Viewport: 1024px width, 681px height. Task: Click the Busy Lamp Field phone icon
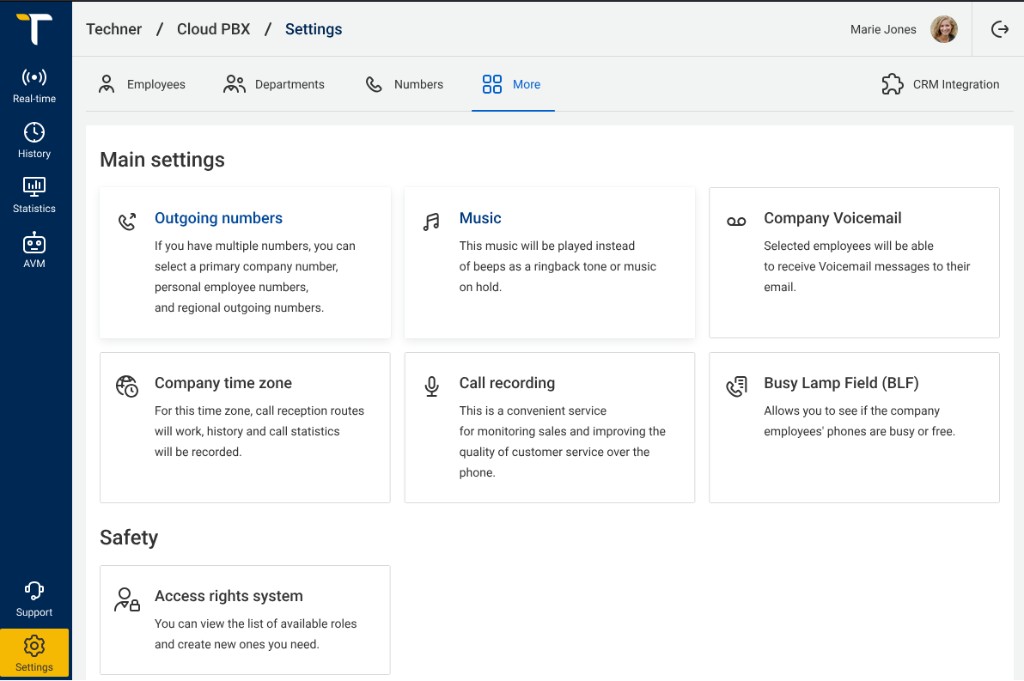[x=737, y=387]
